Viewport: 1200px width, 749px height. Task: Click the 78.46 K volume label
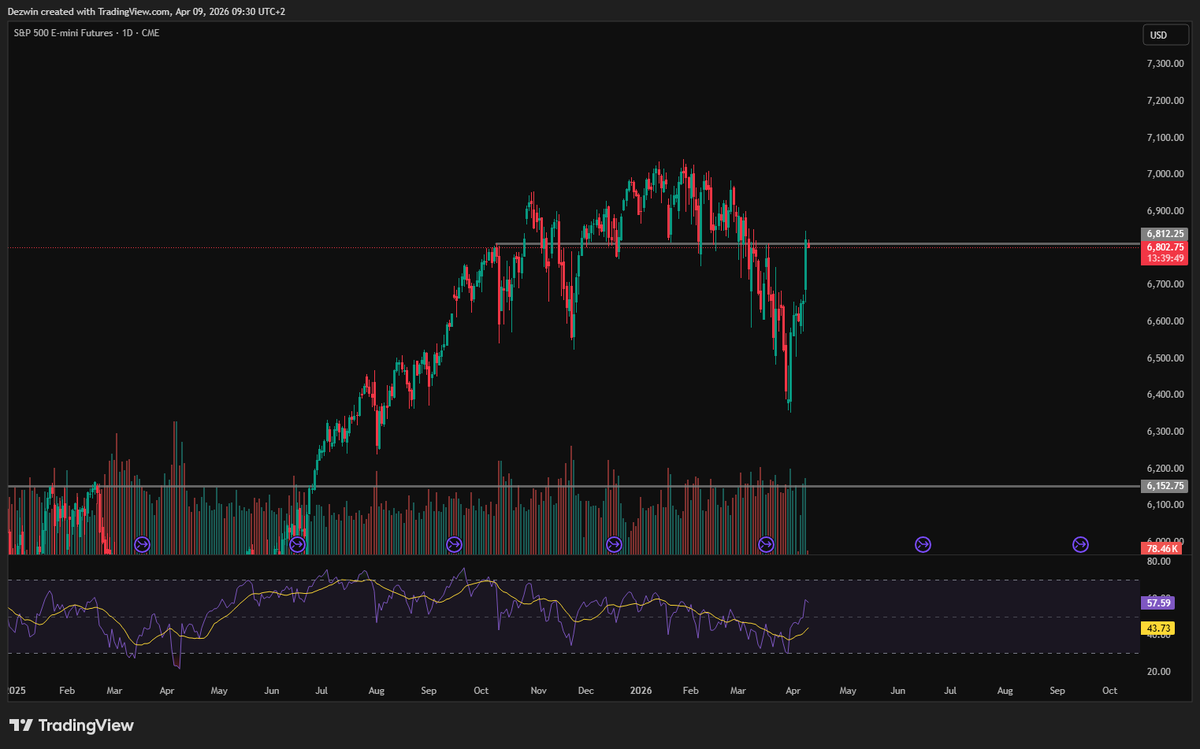click(x=1162, y=548)
